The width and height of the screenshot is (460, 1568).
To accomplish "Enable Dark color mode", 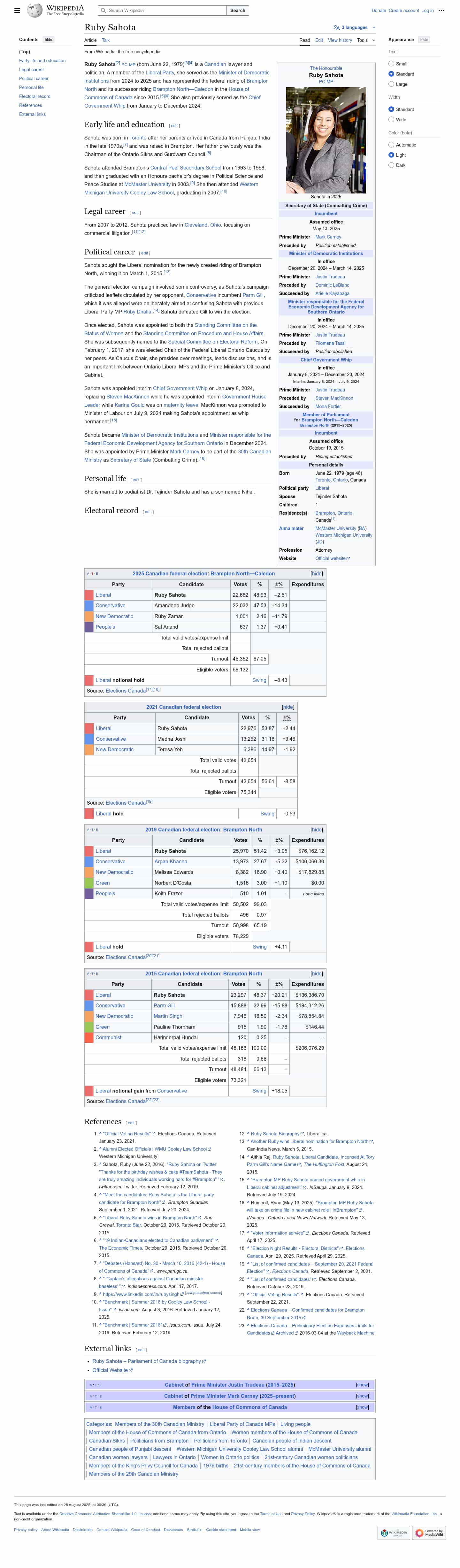I will click(x=391, y=166).
